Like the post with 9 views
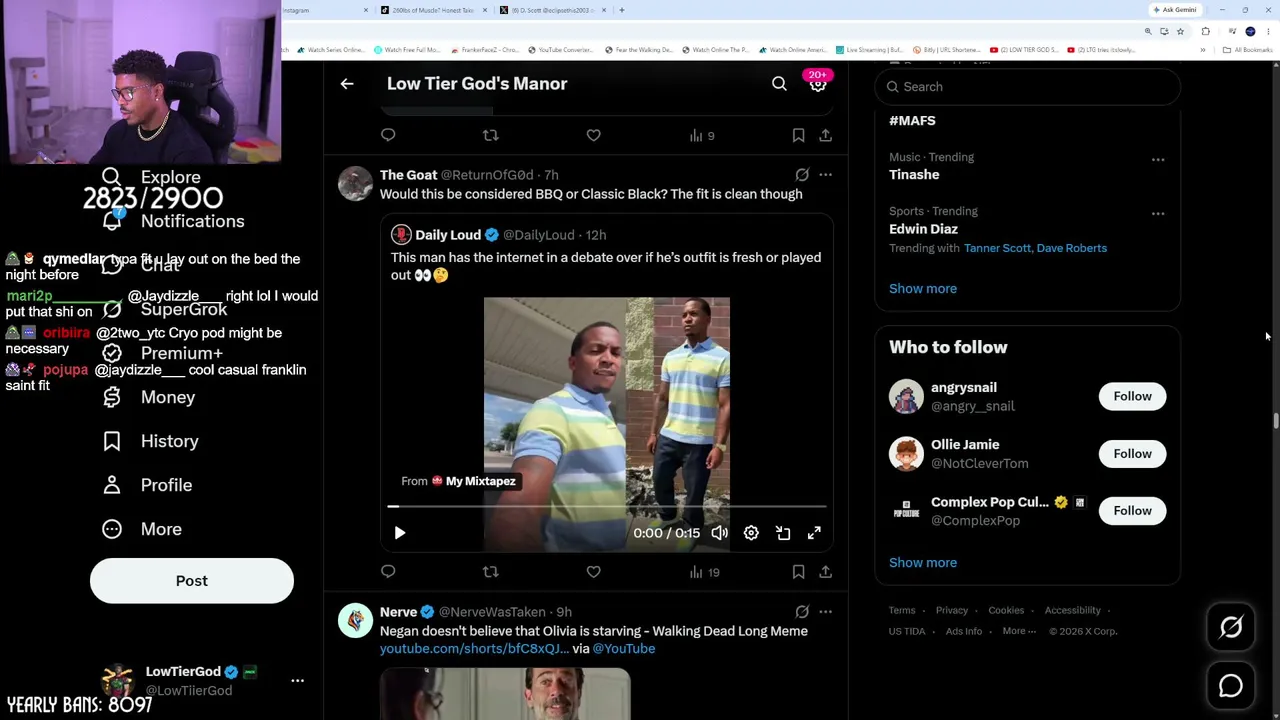The width and height of the screenshot is (1280, 720). click(593, 135)
